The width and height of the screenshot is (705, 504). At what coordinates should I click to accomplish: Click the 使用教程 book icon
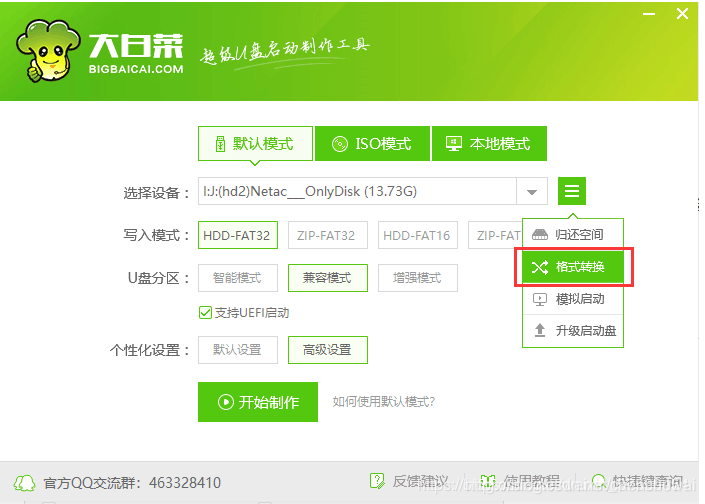click(x=488, y=481)
